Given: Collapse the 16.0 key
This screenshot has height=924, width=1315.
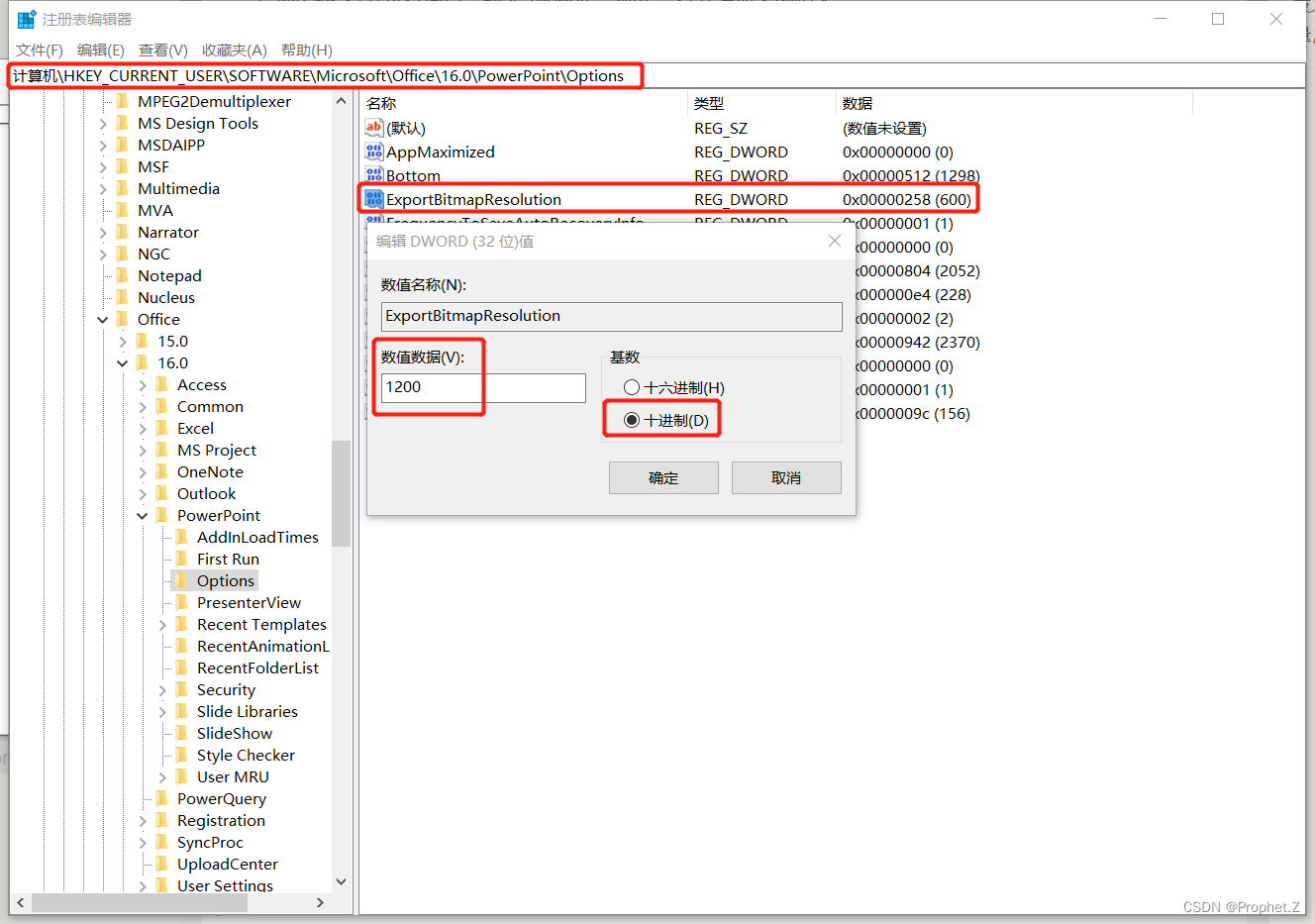Looking at the screenshot, I should [123, 363].
